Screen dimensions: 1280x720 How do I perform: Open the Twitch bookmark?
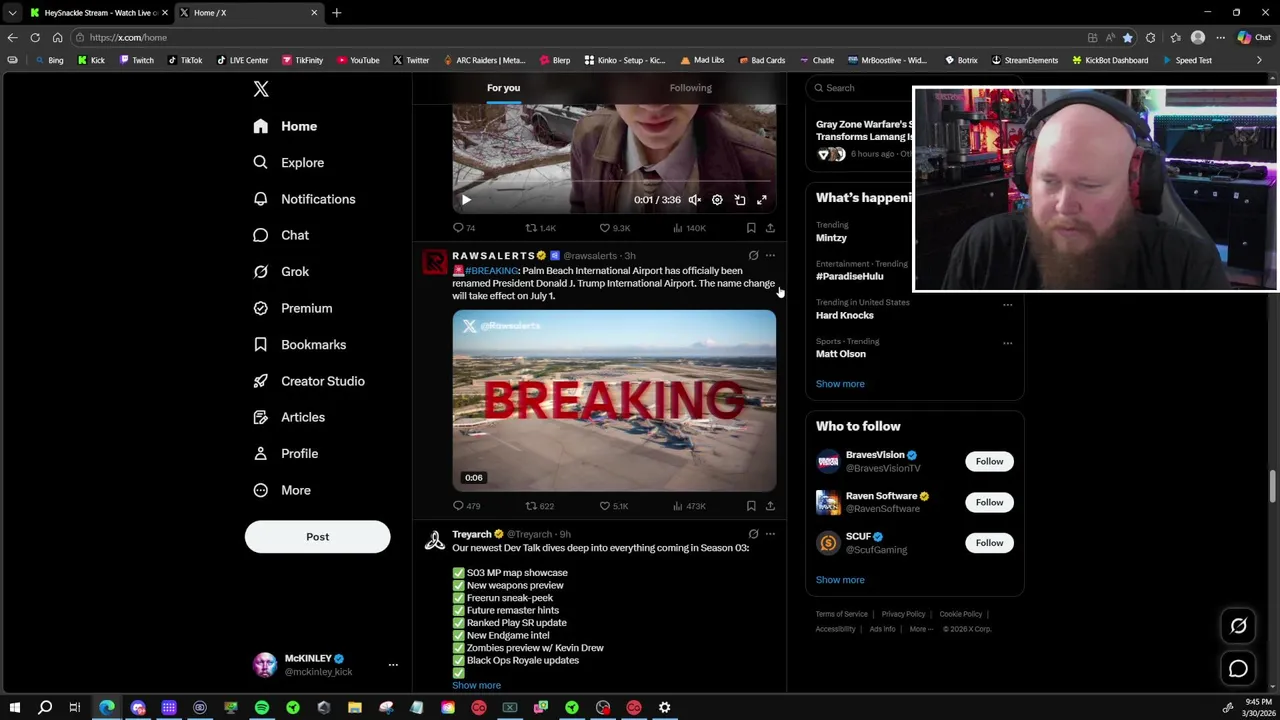136,60
